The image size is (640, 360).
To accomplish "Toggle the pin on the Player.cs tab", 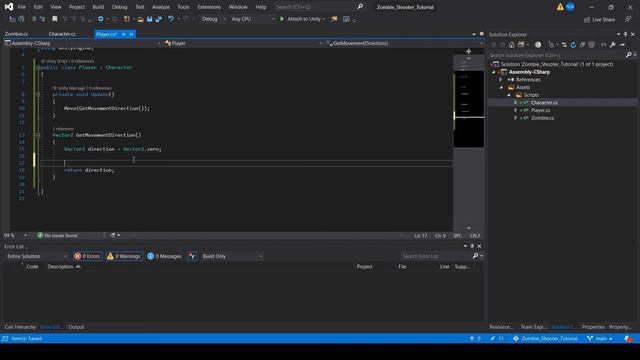I will (x=124, y=34).
